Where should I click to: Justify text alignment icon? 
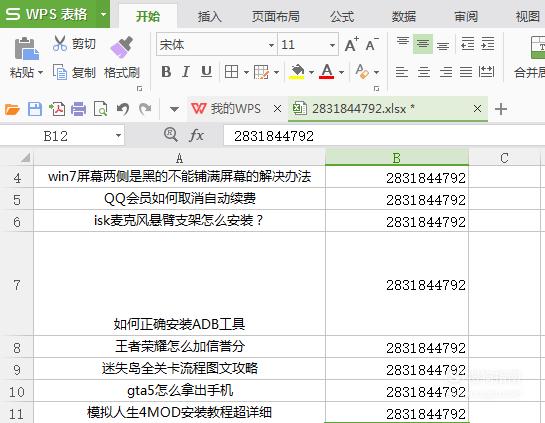pos(466,72)
